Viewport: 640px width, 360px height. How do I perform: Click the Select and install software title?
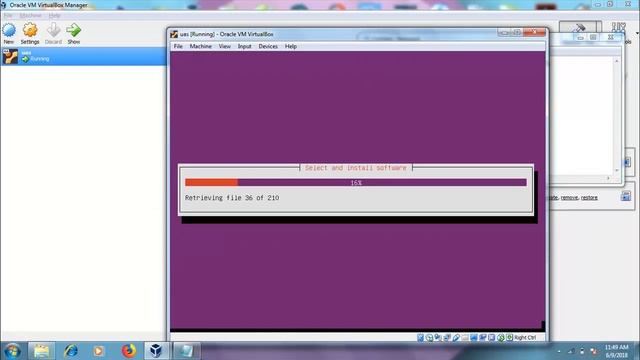[356, 168]
